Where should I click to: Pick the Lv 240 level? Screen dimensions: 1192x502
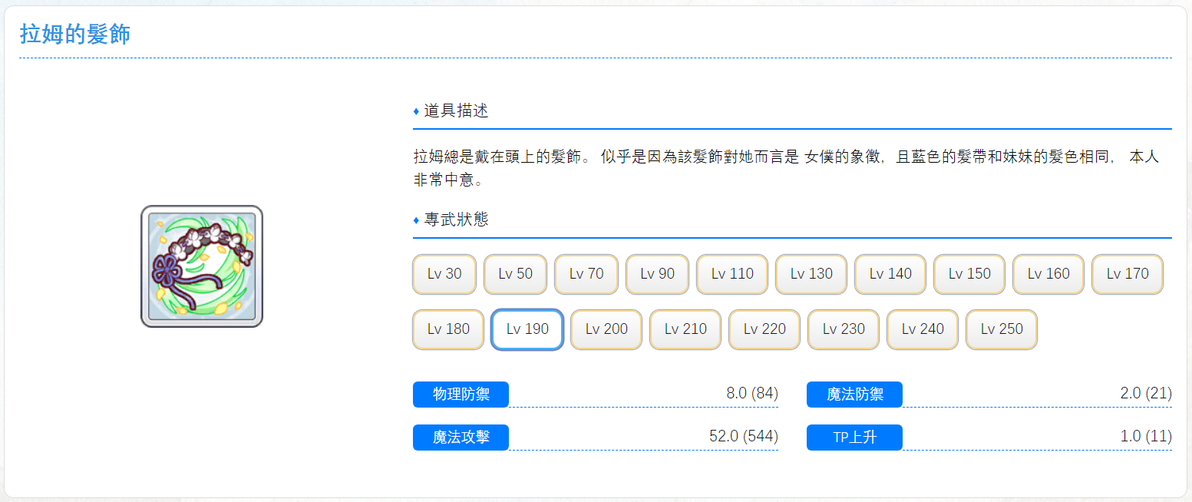(923, 329)
